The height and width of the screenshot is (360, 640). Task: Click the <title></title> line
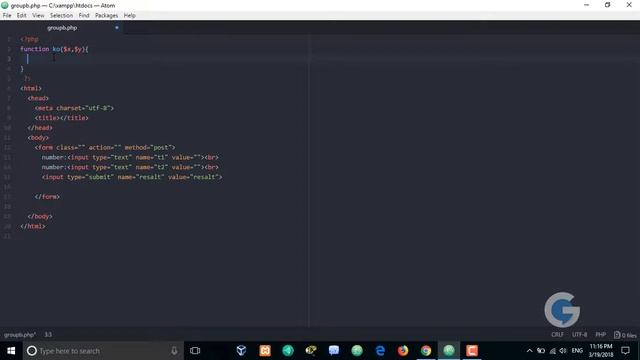tap(62, 118)
